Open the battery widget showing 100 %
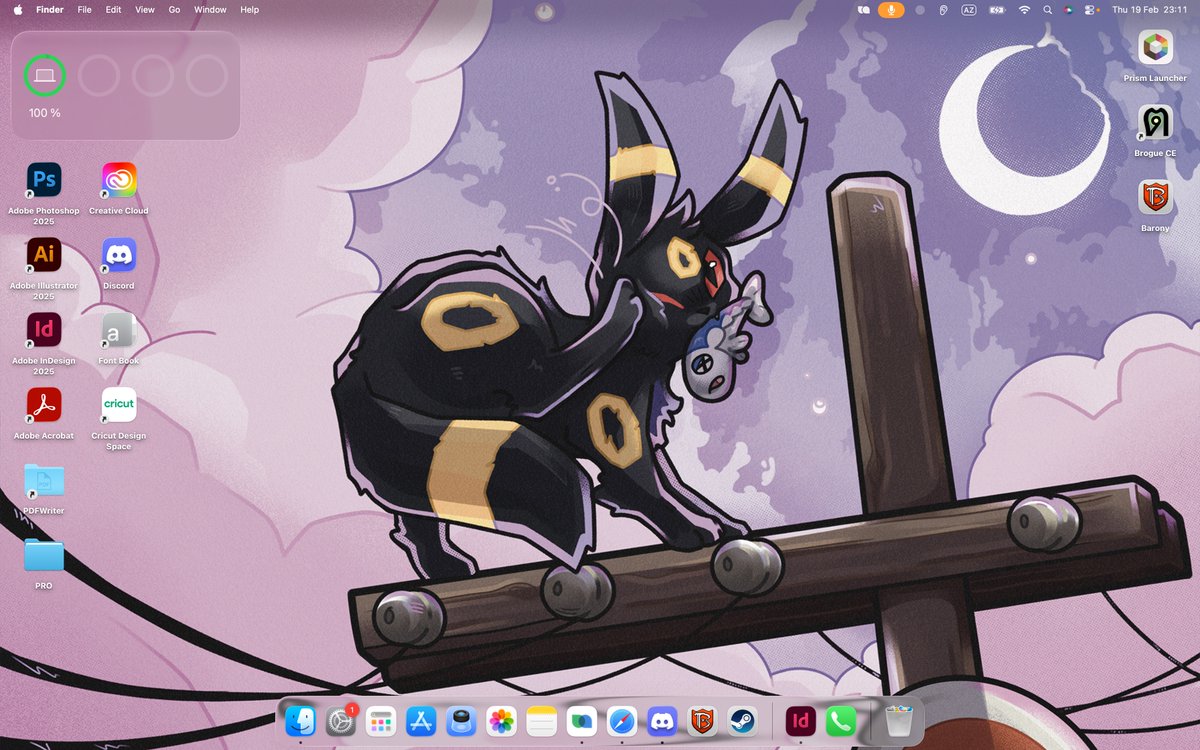This screenshot has width=1200, height=750. (x=126, y=86)
